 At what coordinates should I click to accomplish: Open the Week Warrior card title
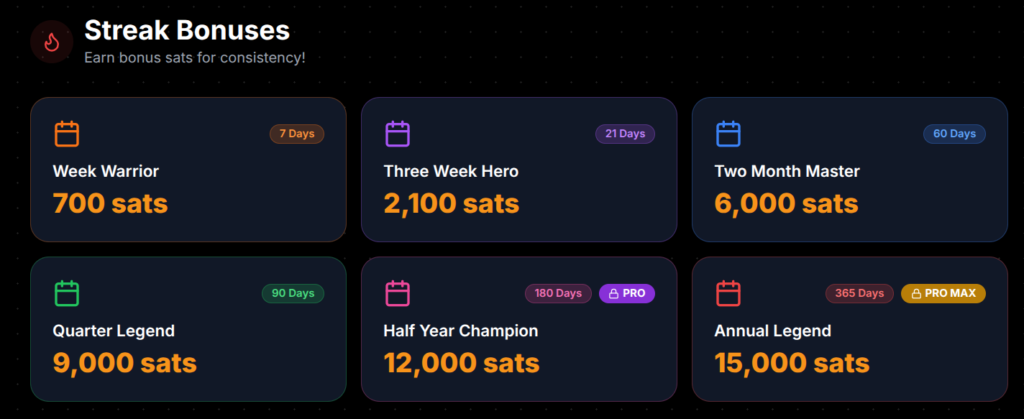pos(106,171)
